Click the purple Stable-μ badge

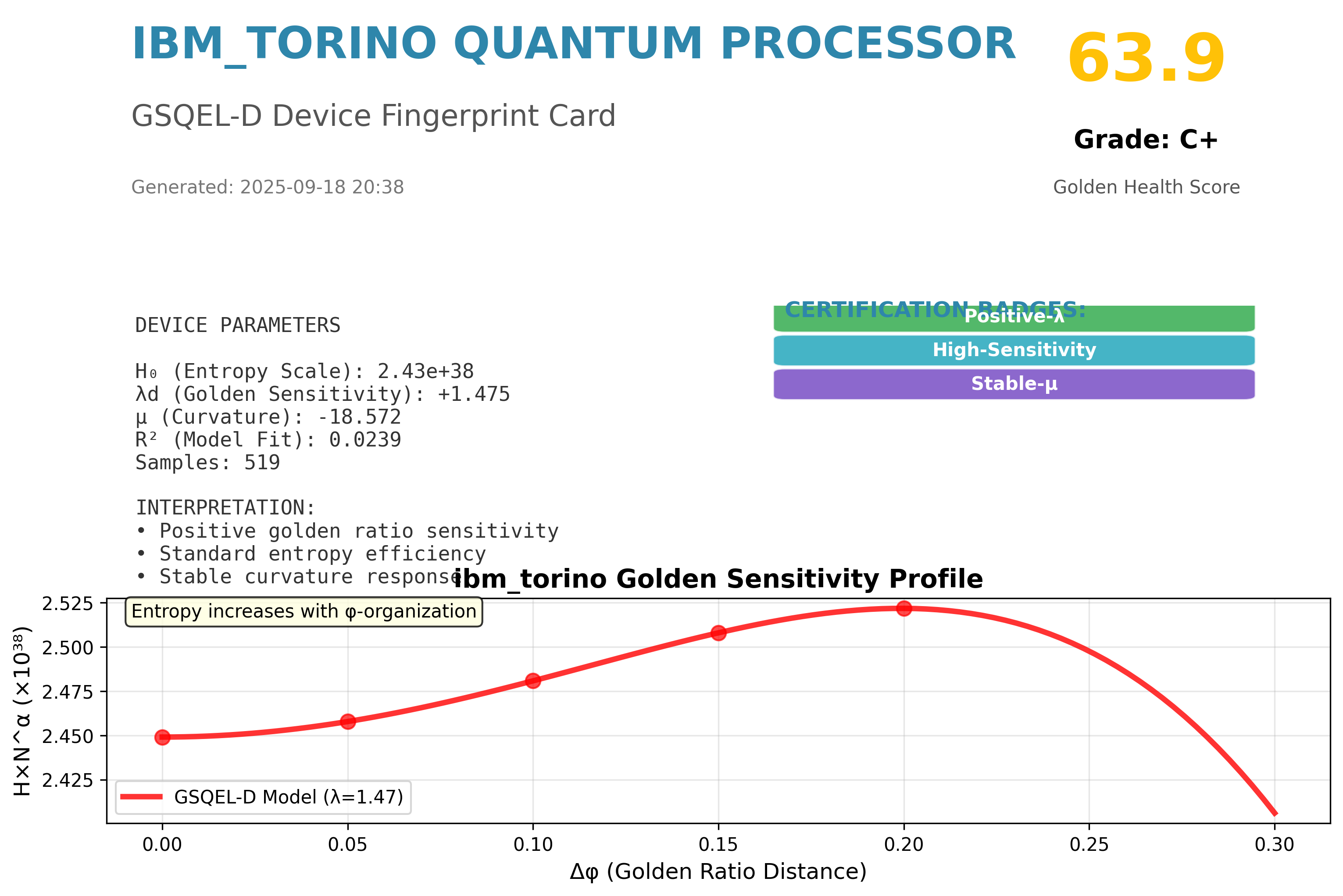[1014, 384]
